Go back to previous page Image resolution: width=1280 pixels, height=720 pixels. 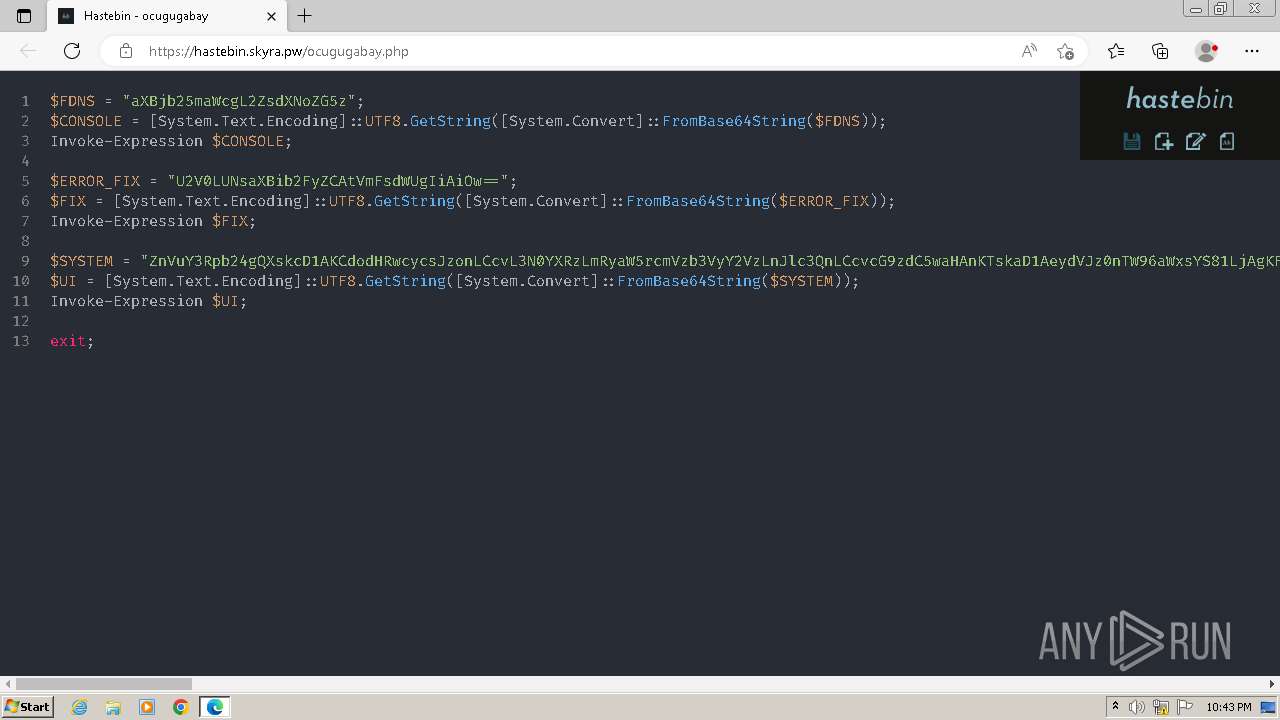point(28,51)
